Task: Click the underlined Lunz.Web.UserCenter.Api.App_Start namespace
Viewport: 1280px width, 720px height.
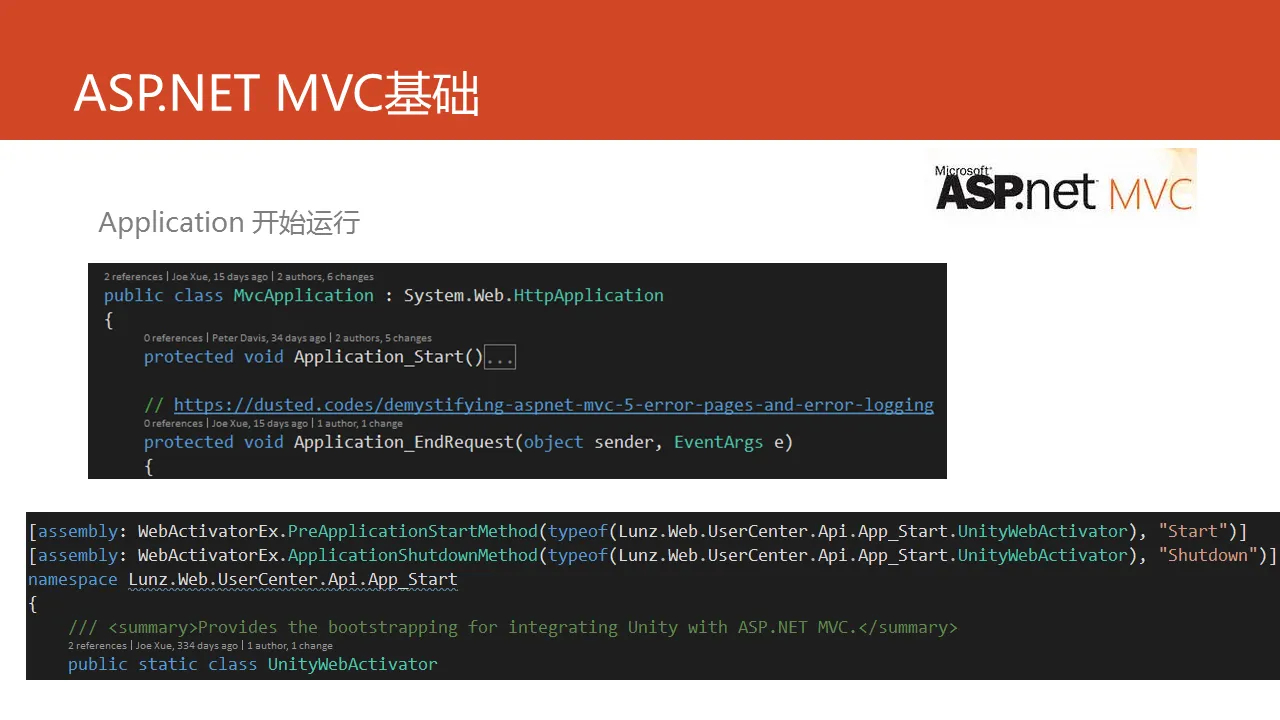Action: coord(292,580)
